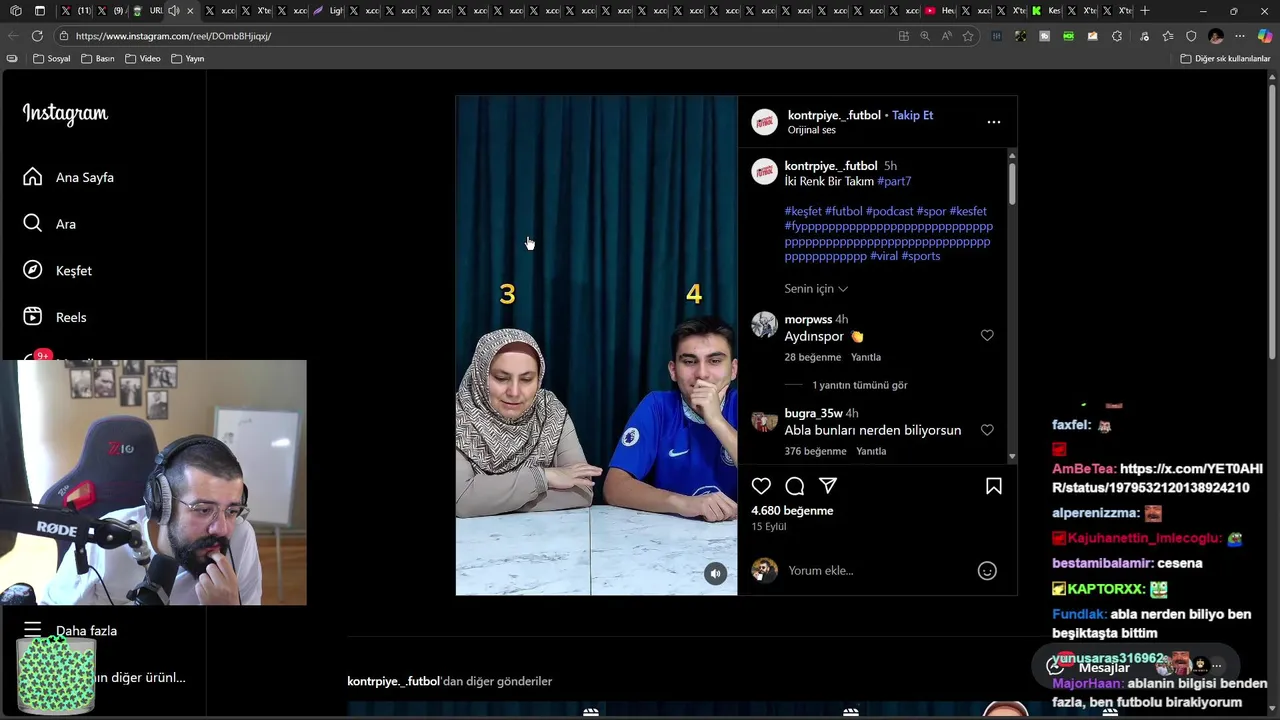Go back in browser history
The width and height of the screenshot is (1280, 720).
click(12, 36)
